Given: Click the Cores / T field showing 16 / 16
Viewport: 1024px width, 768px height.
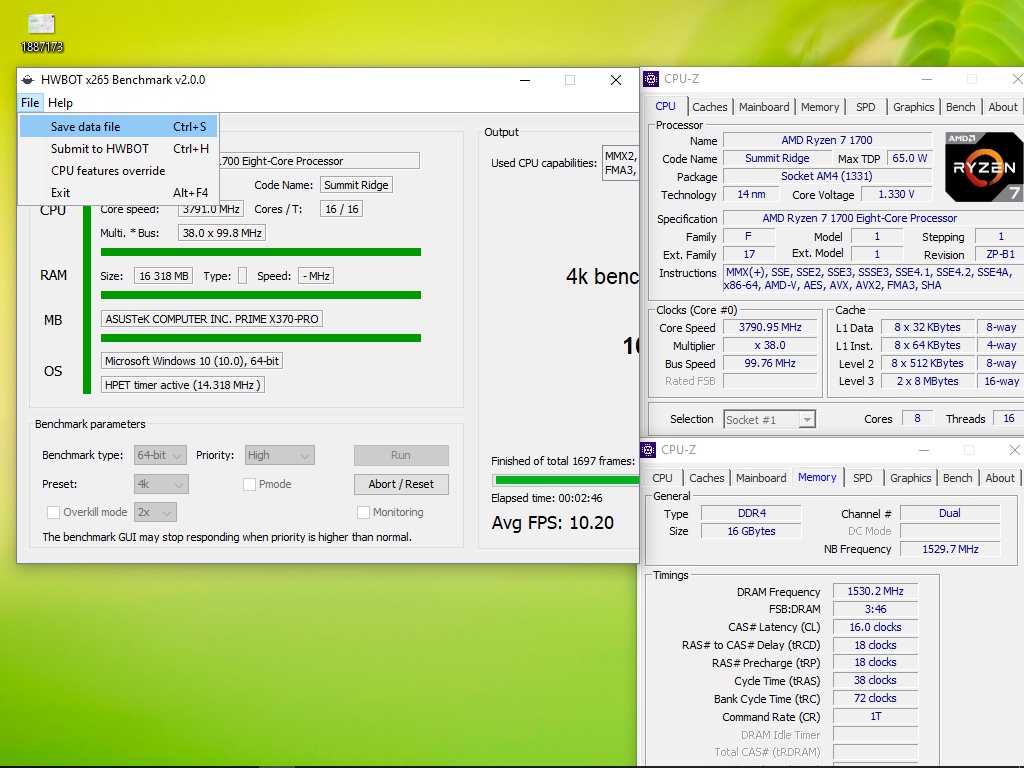Looking at the screenshot, I should coord(342,209).
